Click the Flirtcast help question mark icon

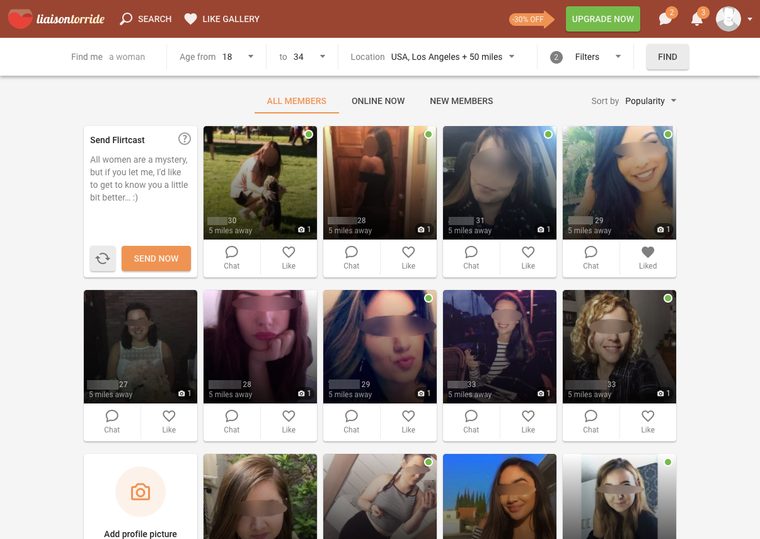click(x=184, y=139)
